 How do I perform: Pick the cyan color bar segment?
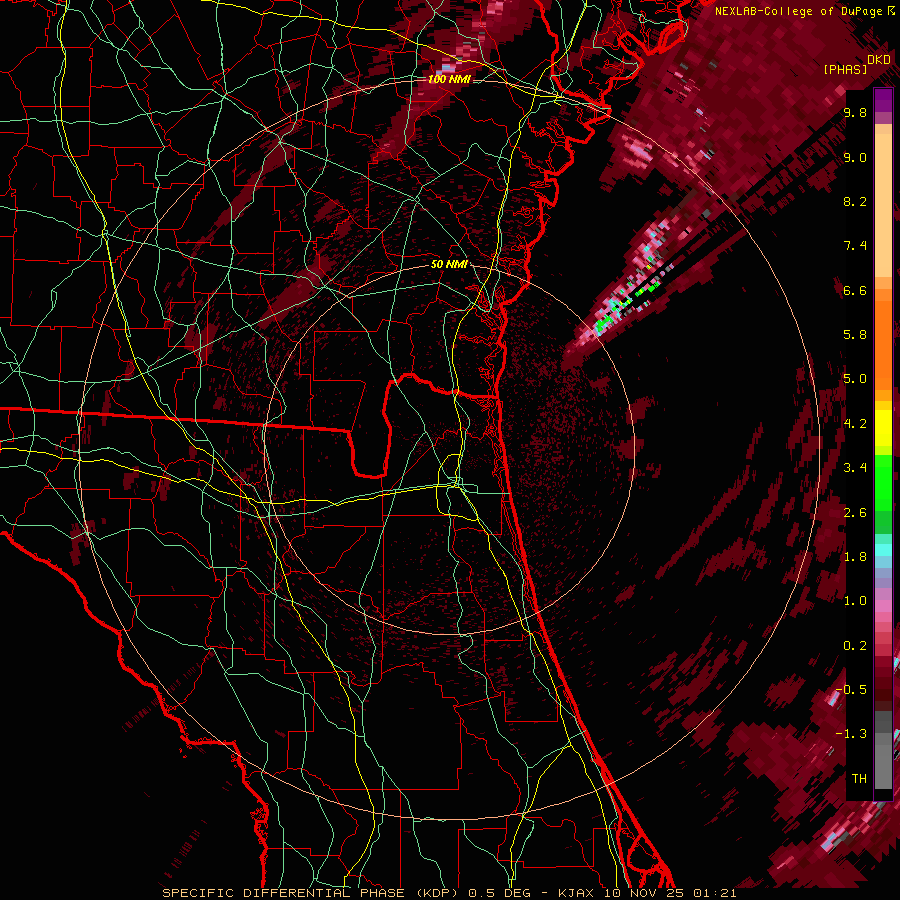click(883, 549)
